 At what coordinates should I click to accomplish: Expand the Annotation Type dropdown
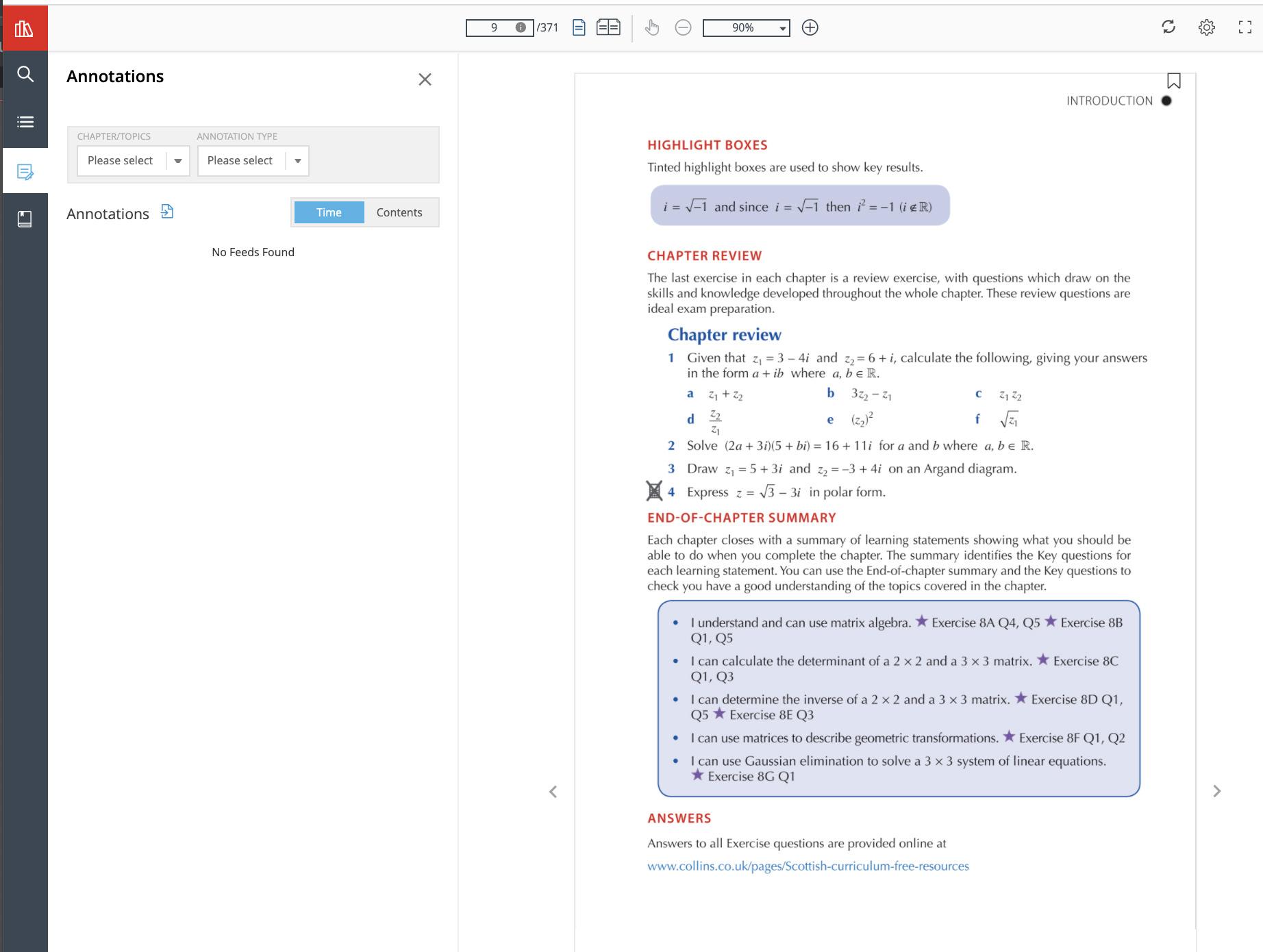[253, 161]
